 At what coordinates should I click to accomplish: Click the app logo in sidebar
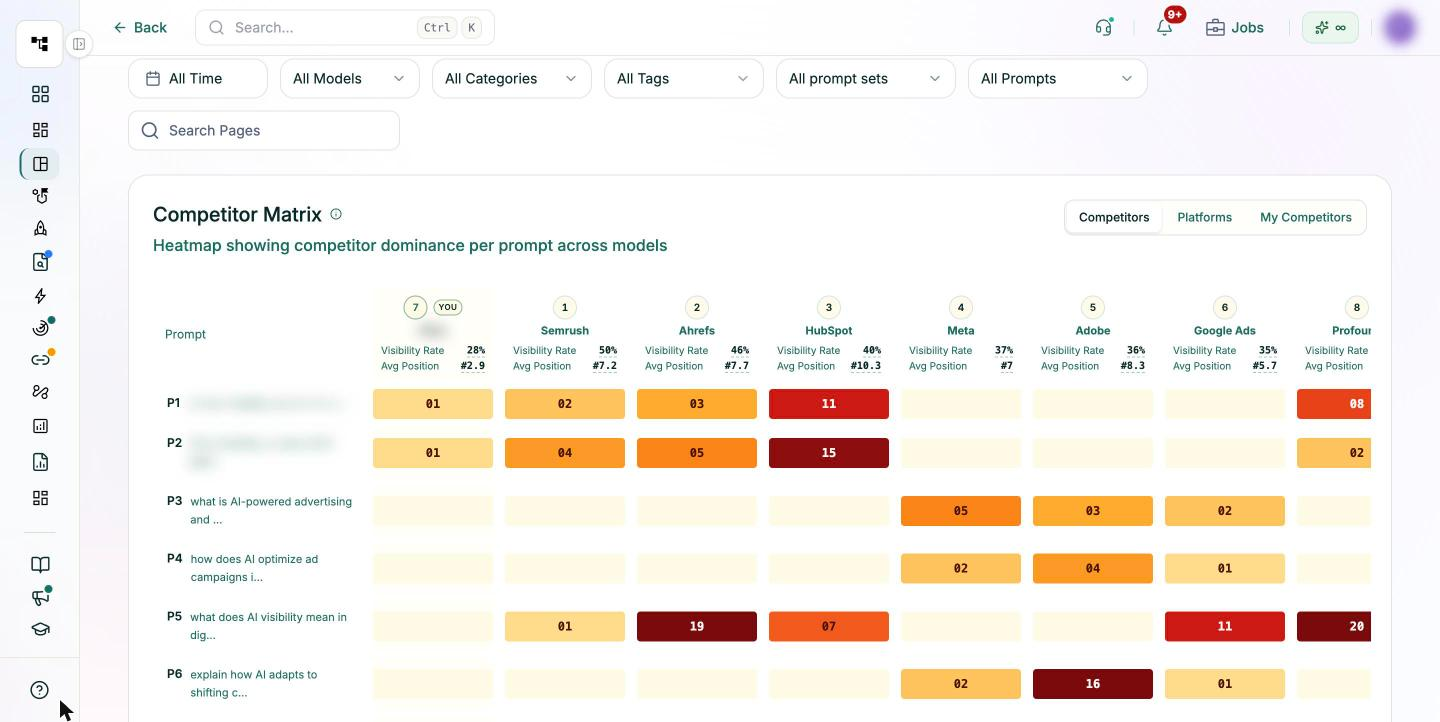(40, 44)
